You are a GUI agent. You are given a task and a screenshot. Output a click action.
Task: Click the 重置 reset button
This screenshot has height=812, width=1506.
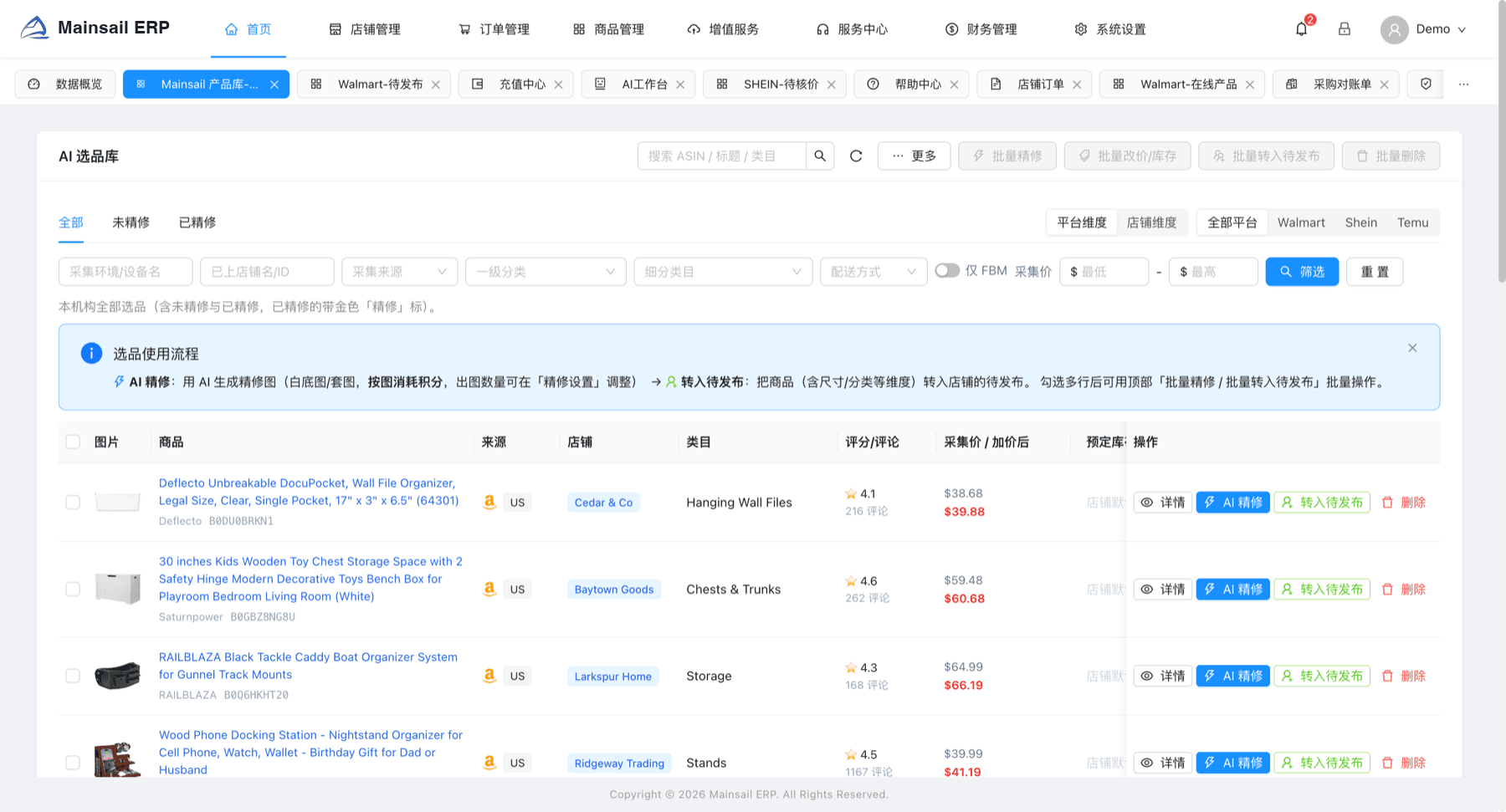(x=1375, y=272)
